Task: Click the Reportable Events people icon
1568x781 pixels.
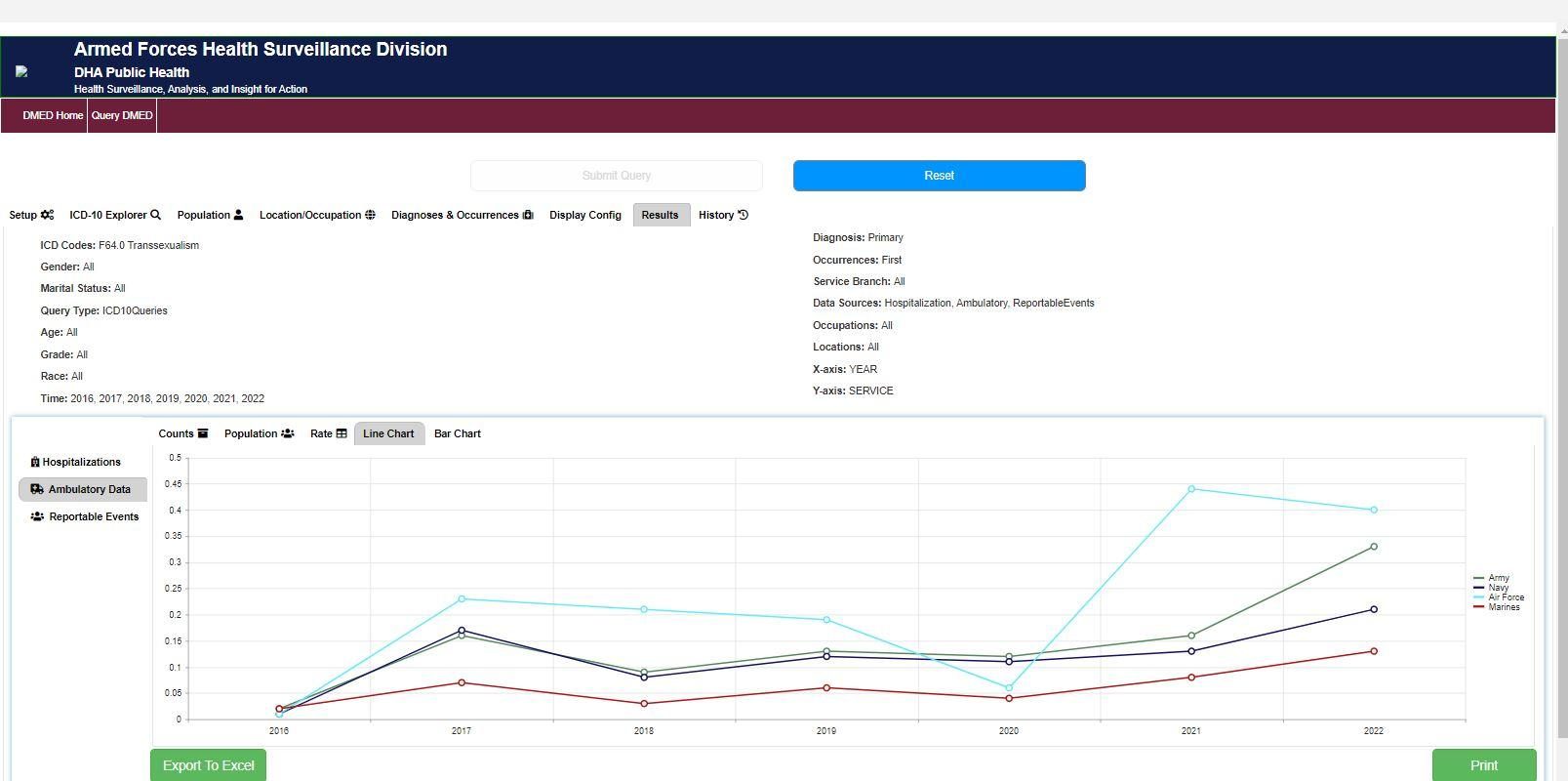Action: pyautogui.click(x=37, y=516)
